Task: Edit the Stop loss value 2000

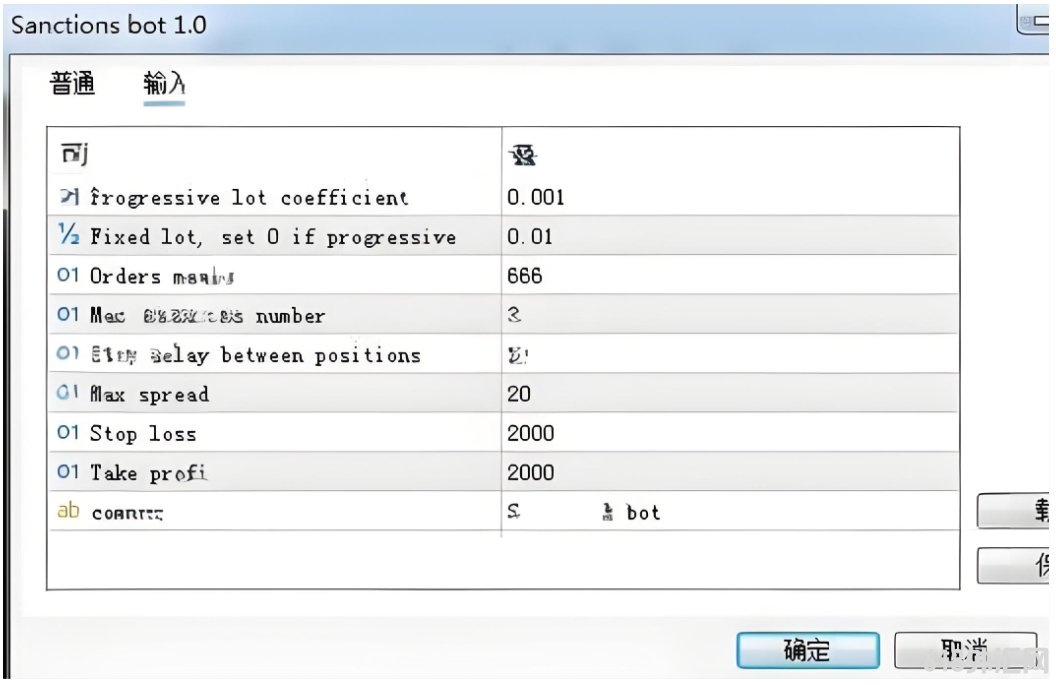Action: click(730, 433)
